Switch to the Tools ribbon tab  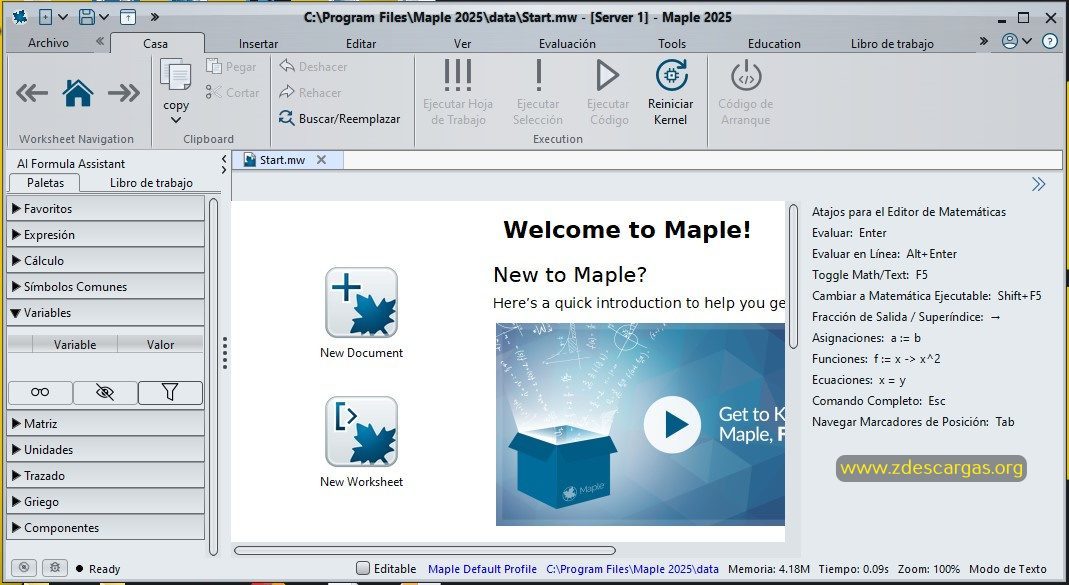[x=672, y=44]
